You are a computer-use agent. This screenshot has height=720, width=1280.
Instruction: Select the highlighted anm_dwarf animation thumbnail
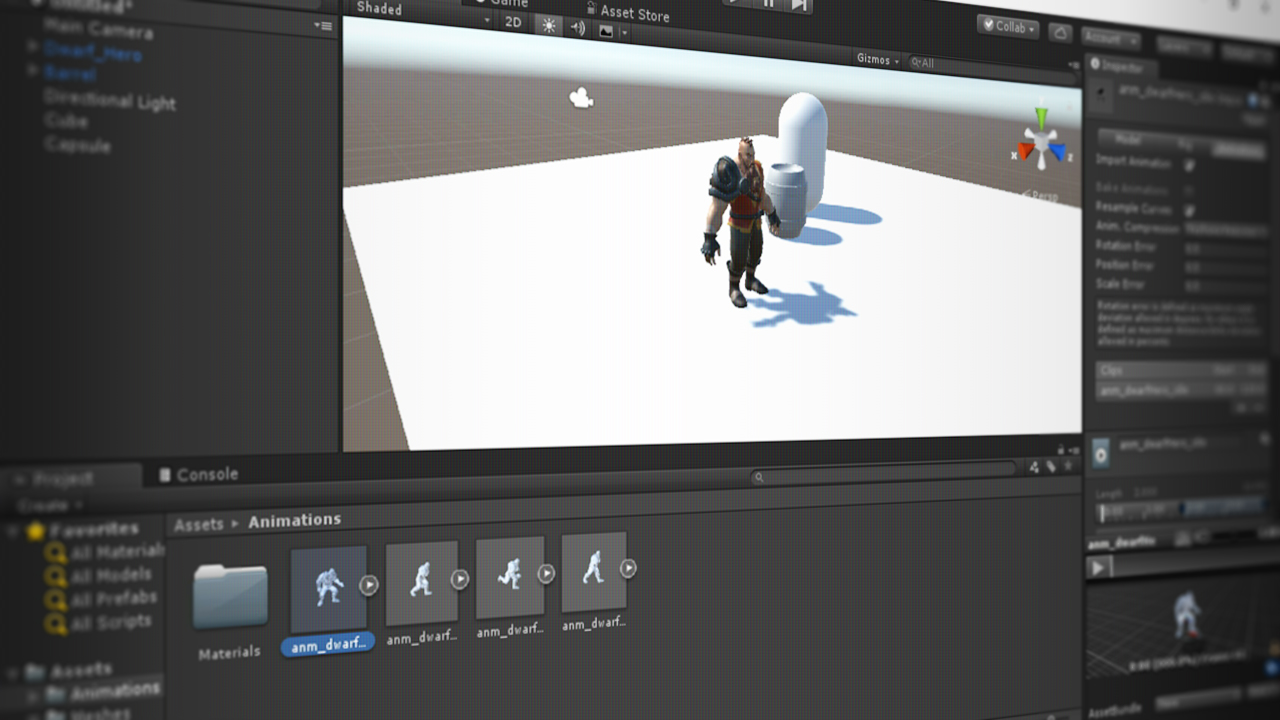pos(328,590)
